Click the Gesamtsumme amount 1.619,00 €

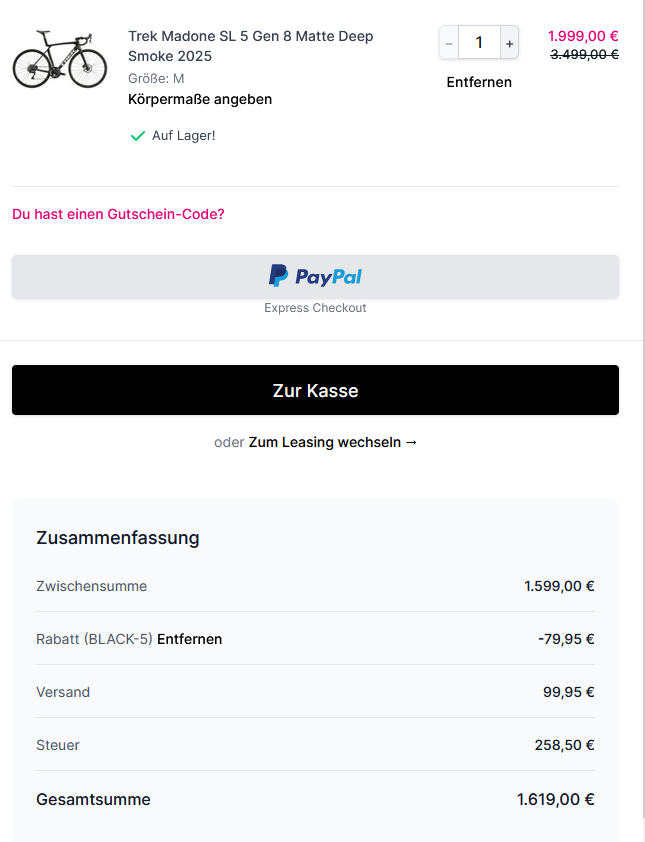tap(555, 799)
